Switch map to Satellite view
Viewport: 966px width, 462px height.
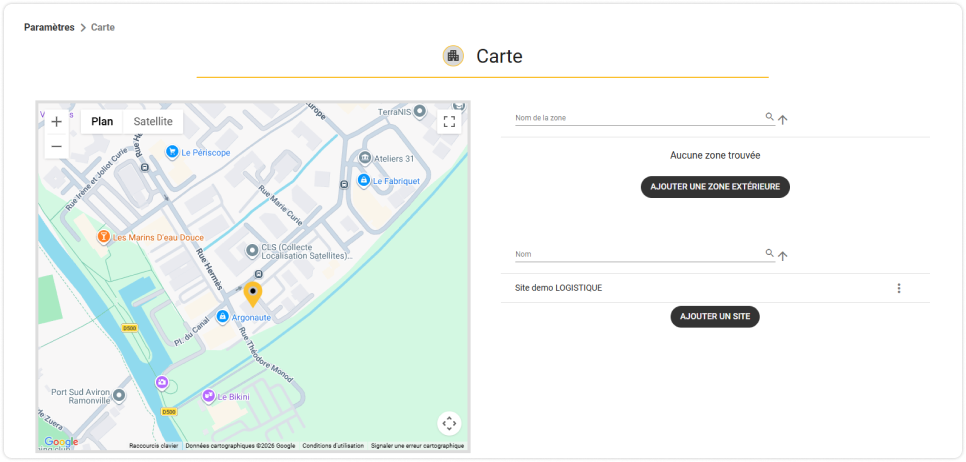tap(153, 121)
